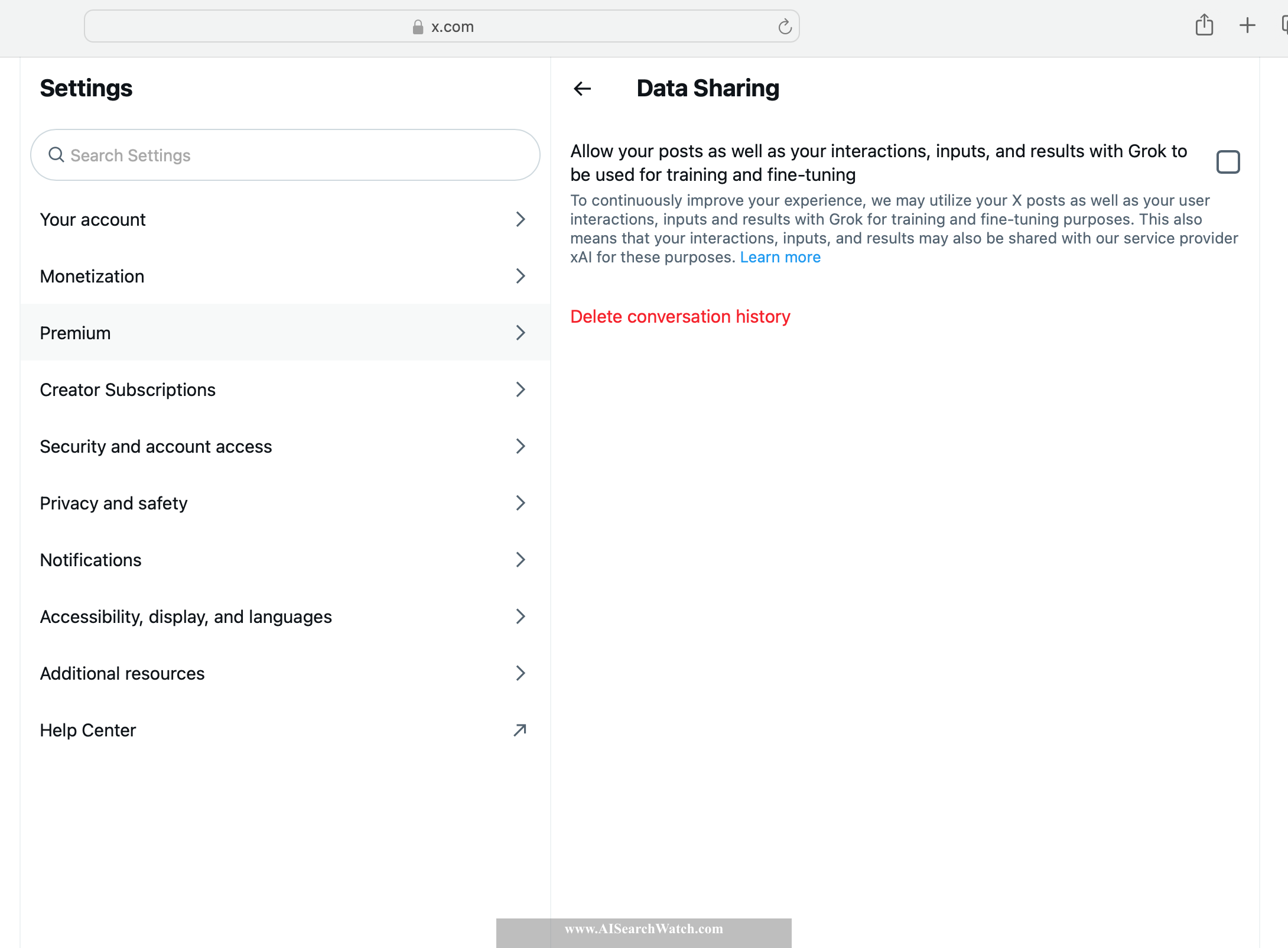Image resolution: width=1288 pixels, height=948 pixels.
Task: Click the Learn more link
Action: pos(780,256)
